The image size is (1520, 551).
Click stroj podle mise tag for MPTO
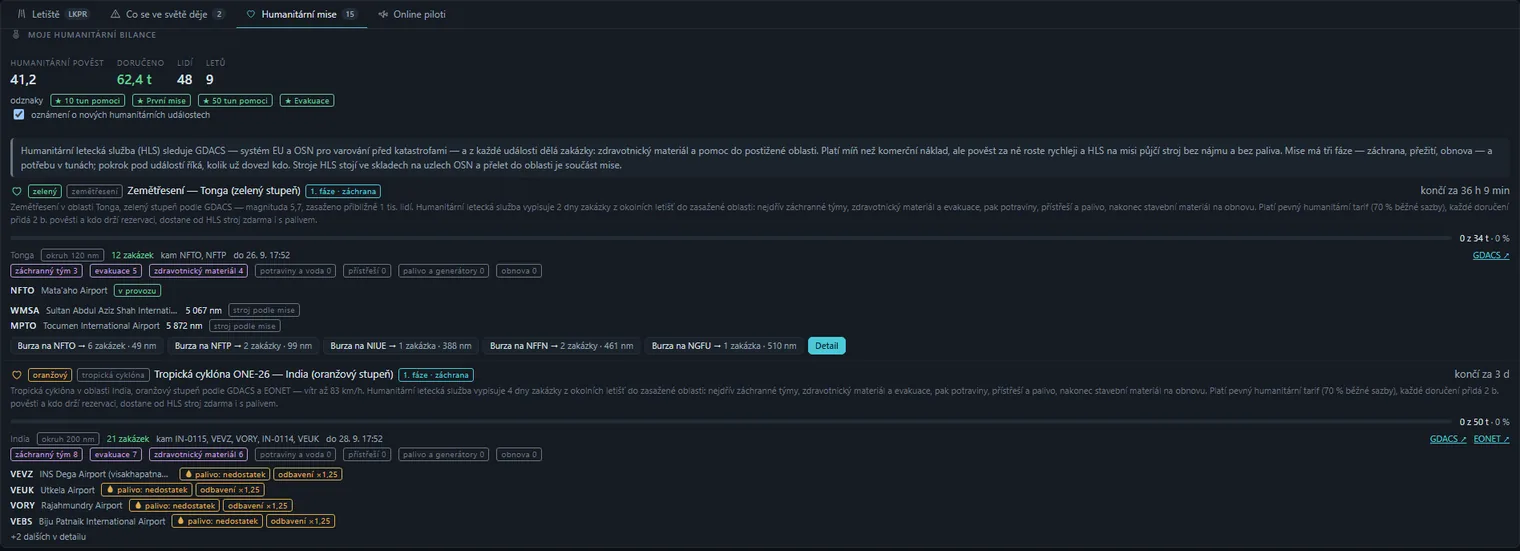coord(245,326)
